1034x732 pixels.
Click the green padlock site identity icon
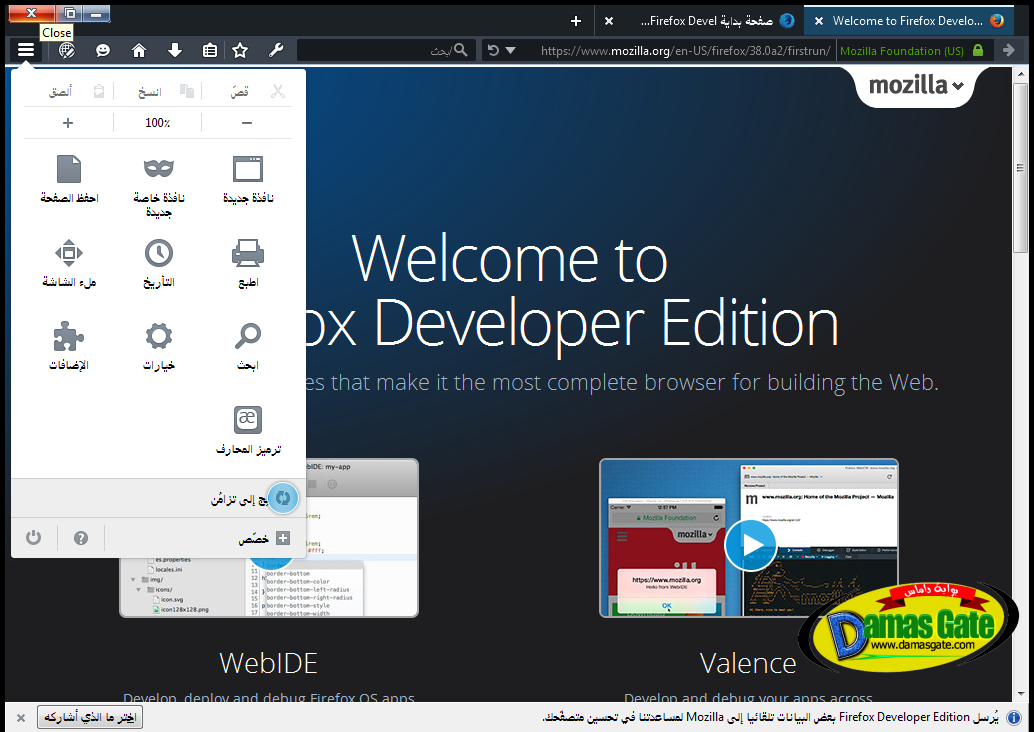(x=978, y=50)
